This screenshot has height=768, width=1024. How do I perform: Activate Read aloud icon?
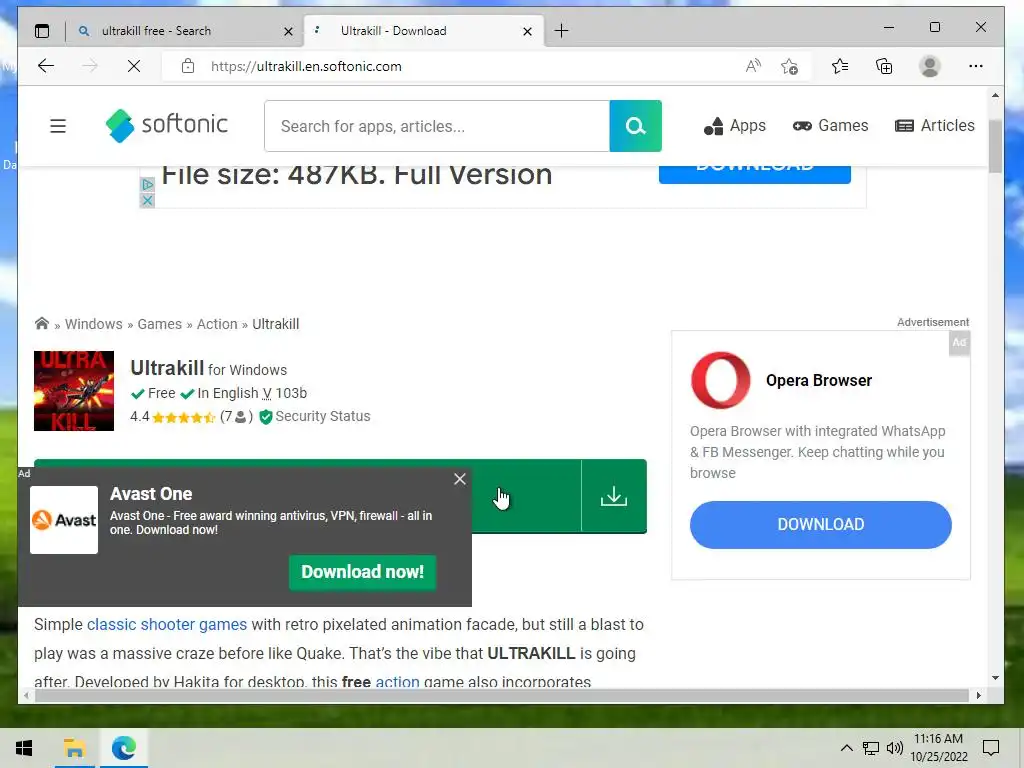tap(753, 66)
